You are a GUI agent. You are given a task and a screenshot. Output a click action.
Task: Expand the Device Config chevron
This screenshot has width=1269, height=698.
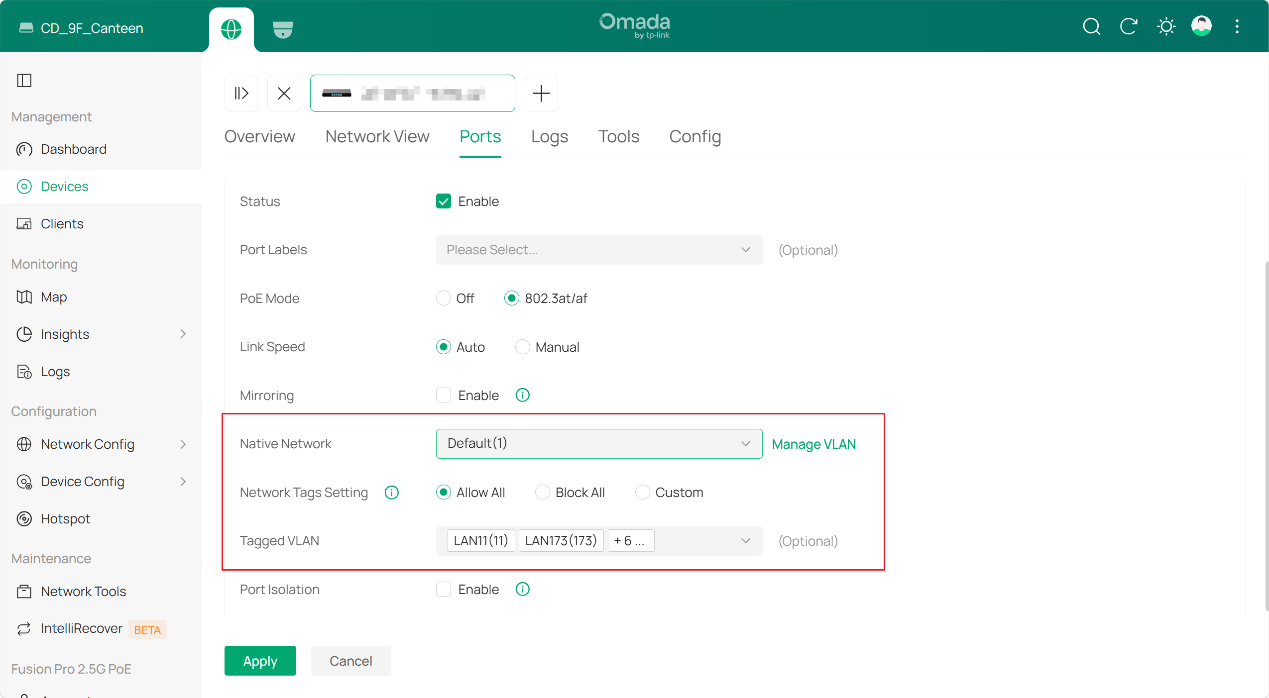pos(183,482)
